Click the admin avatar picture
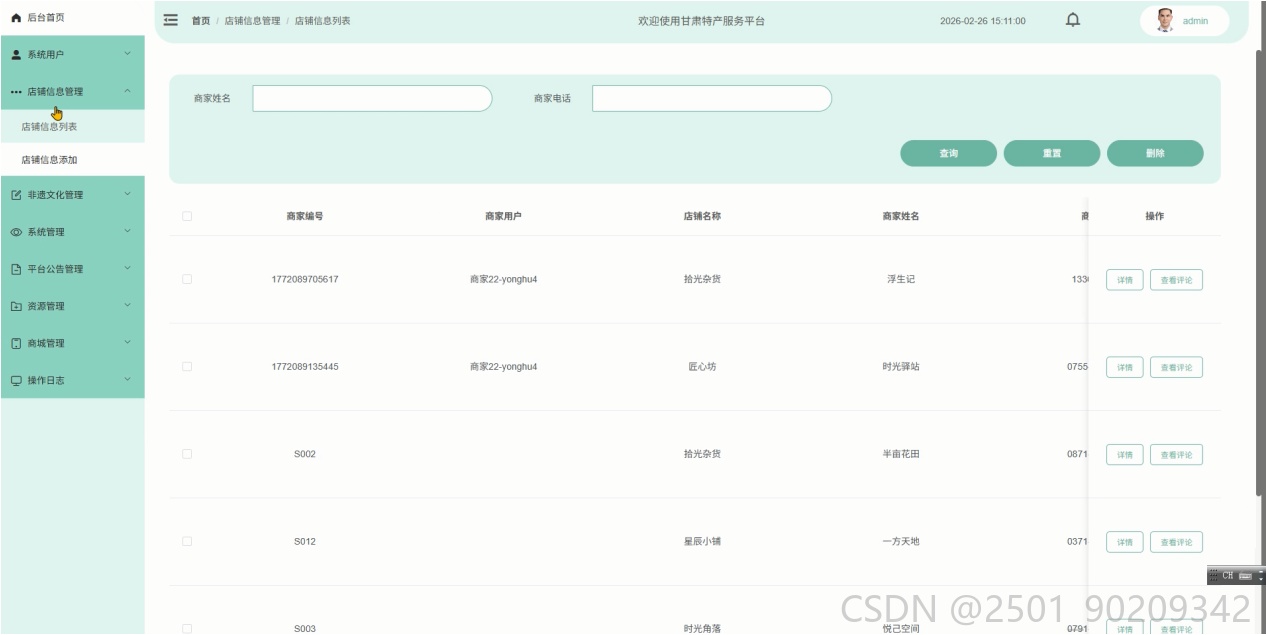This screenshot has width=1267, height=635. point(1164,20)
